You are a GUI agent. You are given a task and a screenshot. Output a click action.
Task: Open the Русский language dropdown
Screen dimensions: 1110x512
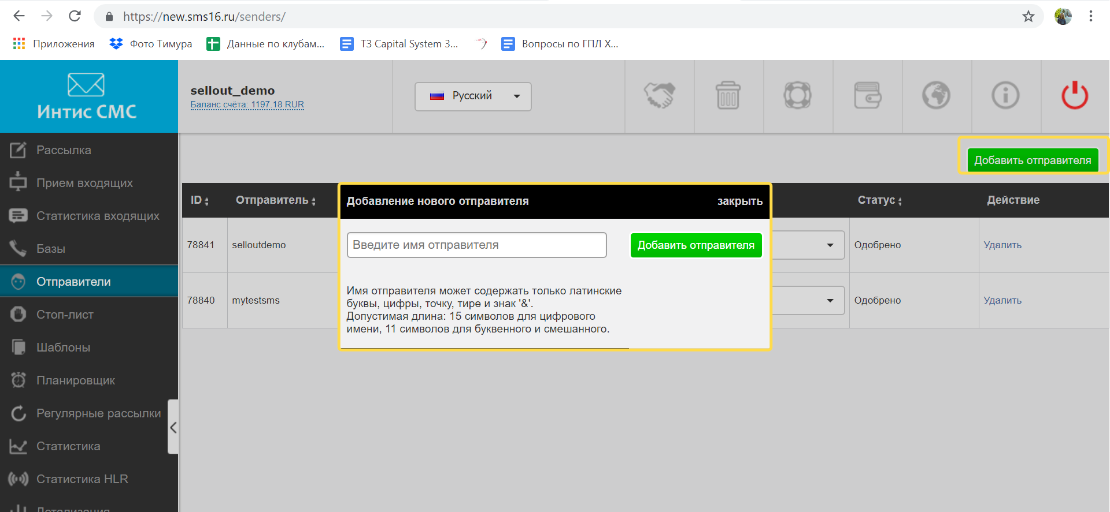(x=473, y=96)
